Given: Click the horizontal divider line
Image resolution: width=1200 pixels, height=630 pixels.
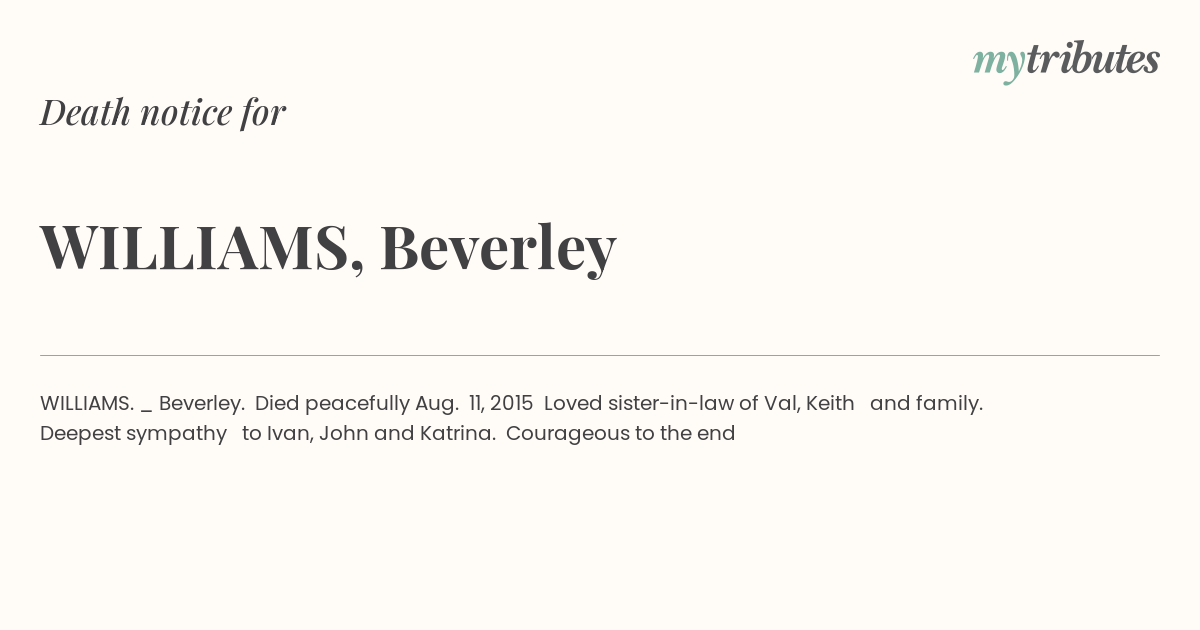Looking at the screenshot, I should pos(600,355).
